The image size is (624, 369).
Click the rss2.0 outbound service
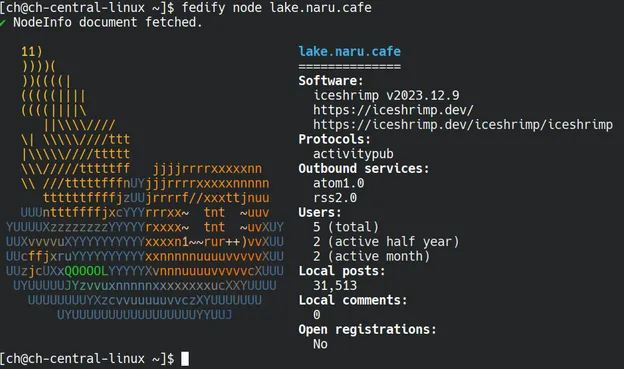point(335,198)
